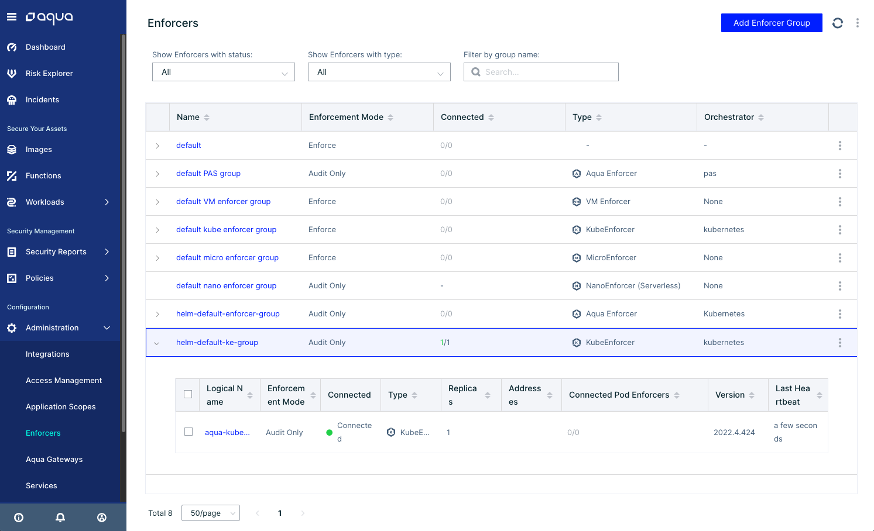The width and height of the screenshot is (874, 531).
Task: Open user profile icon in bottom bar
Action: point(101,518)
